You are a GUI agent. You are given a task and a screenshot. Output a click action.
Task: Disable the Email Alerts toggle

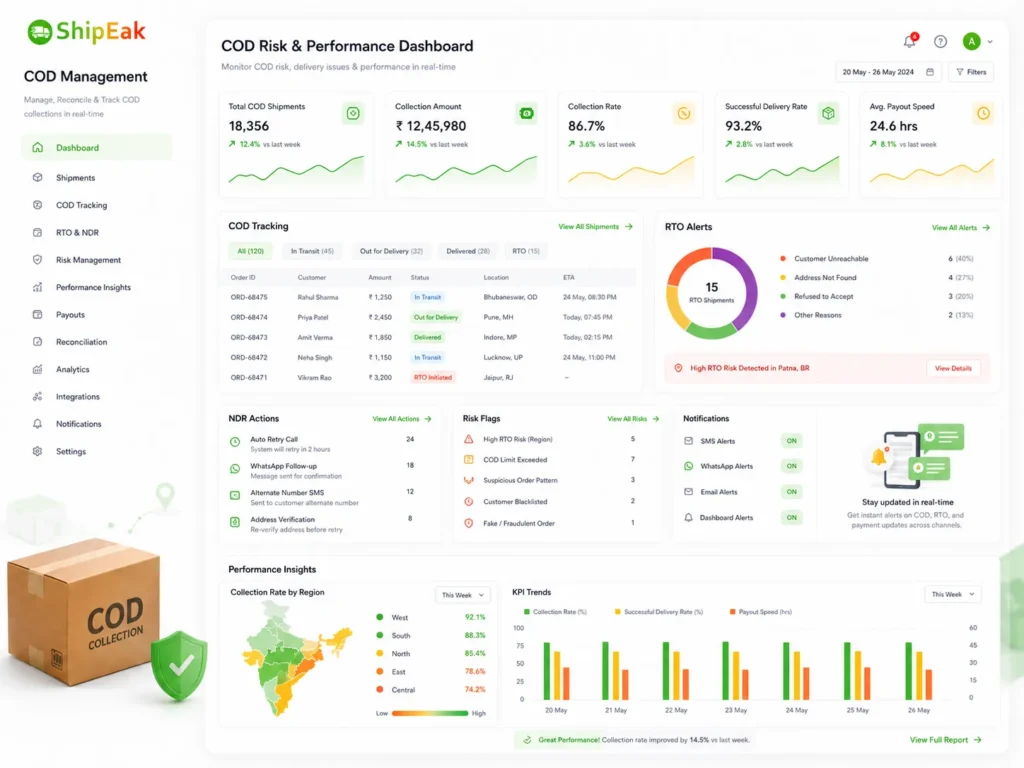[792, 492]
